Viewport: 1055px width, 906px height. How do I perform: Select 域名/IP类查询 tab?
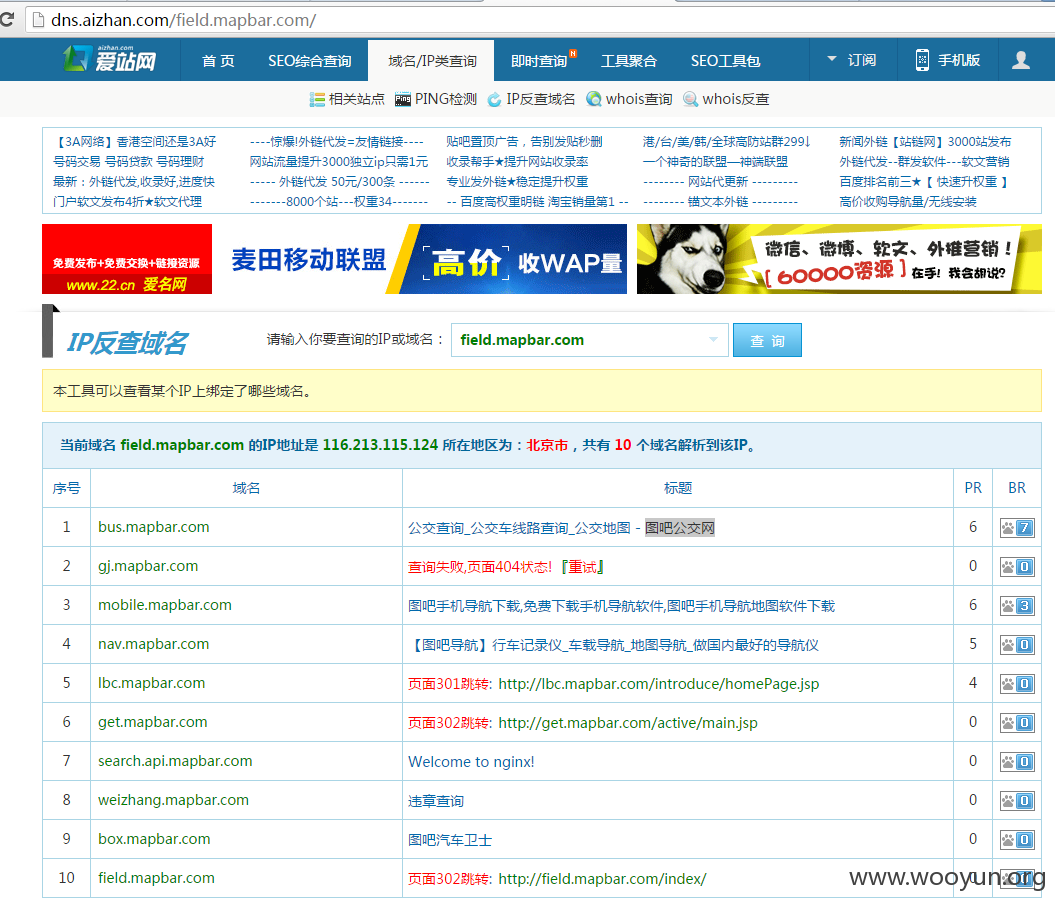click(x=431, y=61)
